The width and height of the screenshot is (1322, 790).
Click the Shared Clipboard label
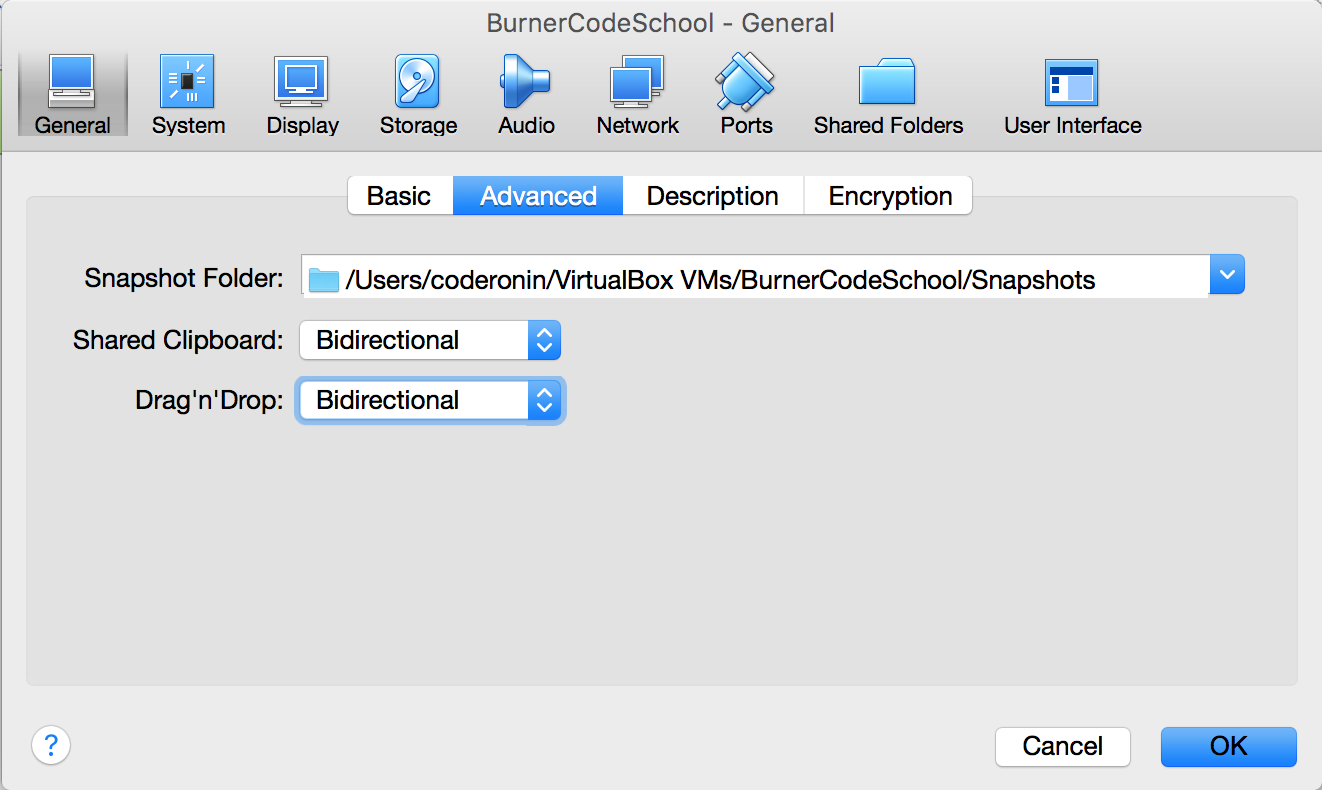[179, 340]
